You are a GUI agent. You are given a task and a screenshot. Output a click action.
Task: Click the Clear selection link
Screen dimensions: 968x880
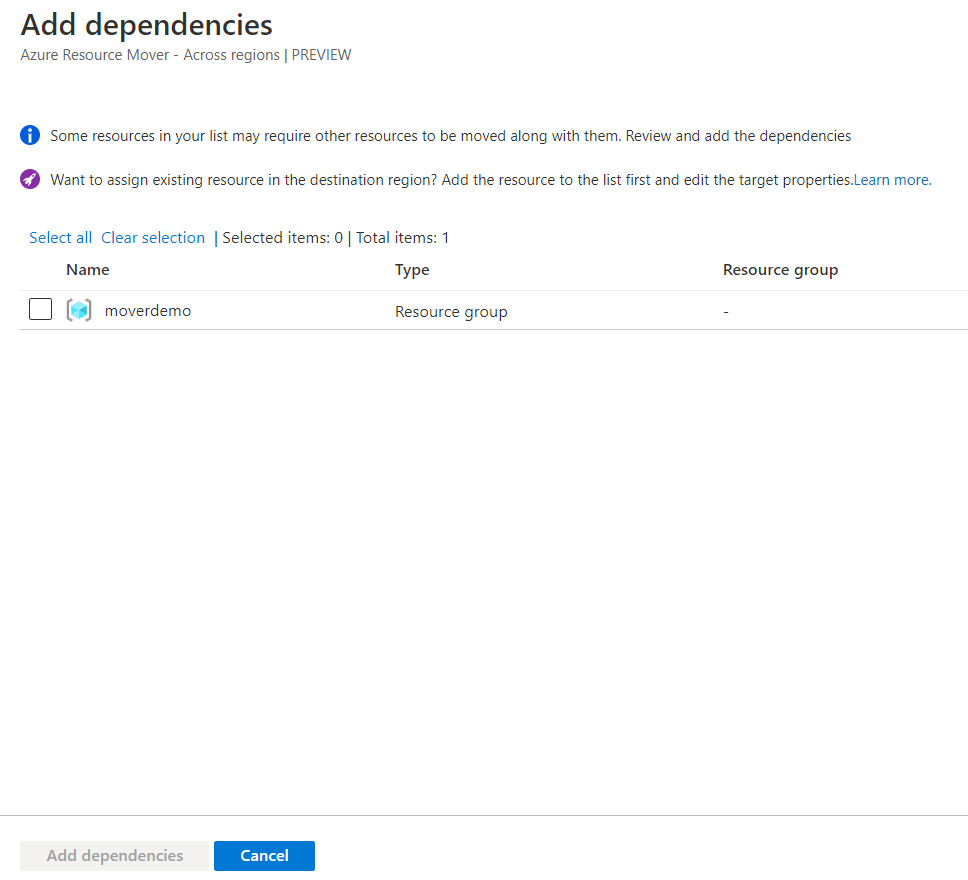click(152, 238)
